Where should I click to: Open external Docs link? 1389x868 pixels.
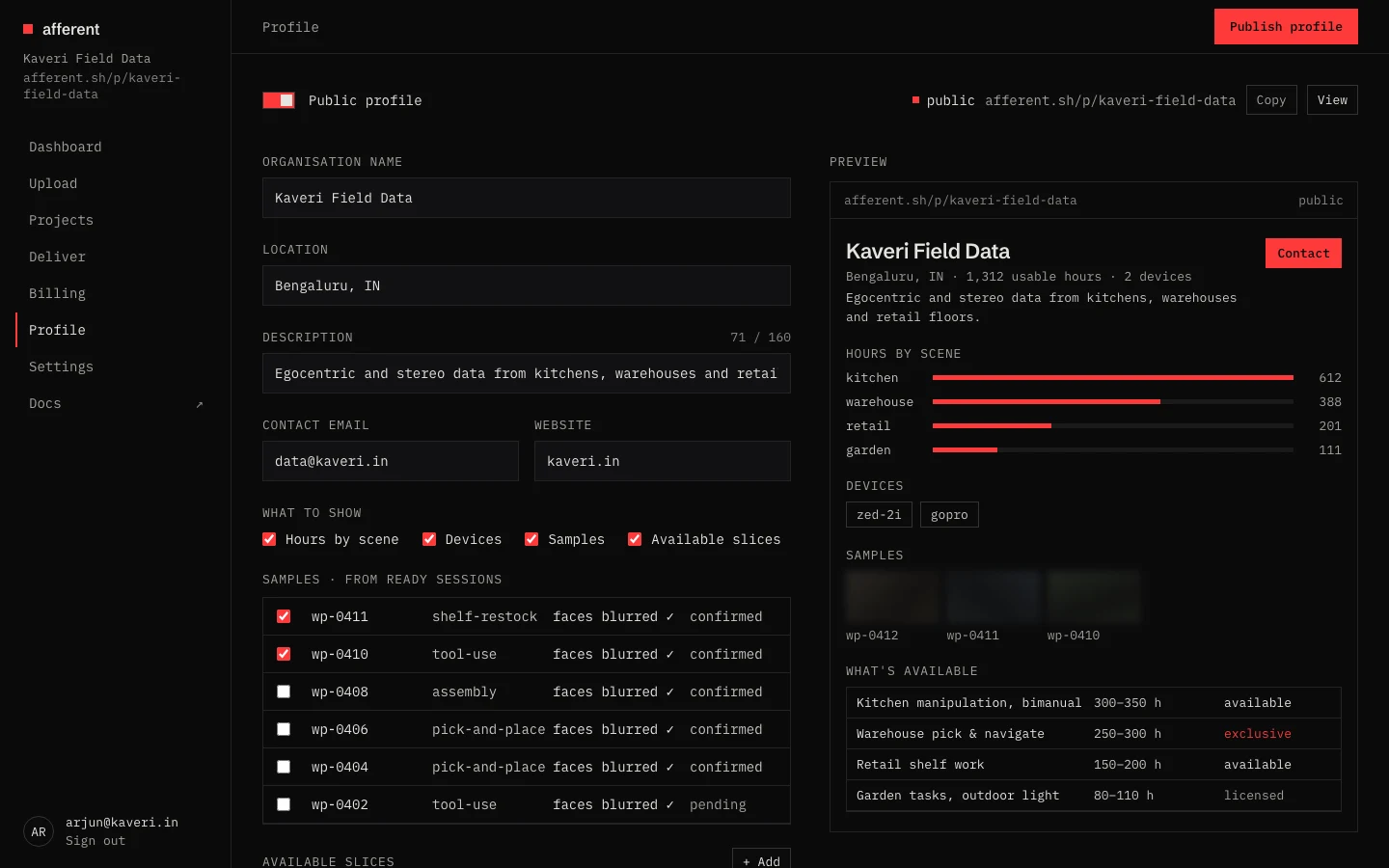(x=115, y=403)
